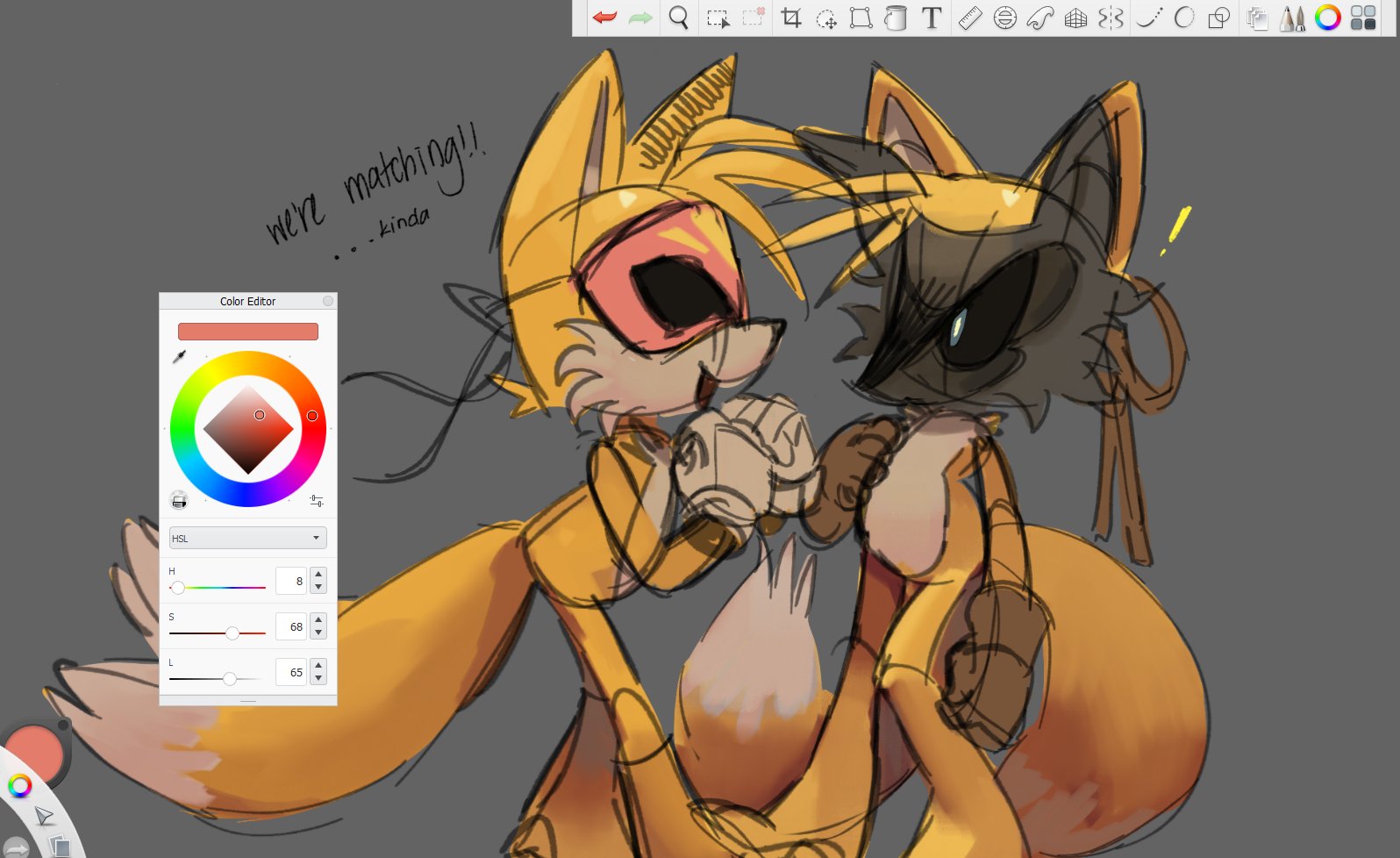
Task: Open the Brush Palette pencils icon
Action: [1292, 18]
